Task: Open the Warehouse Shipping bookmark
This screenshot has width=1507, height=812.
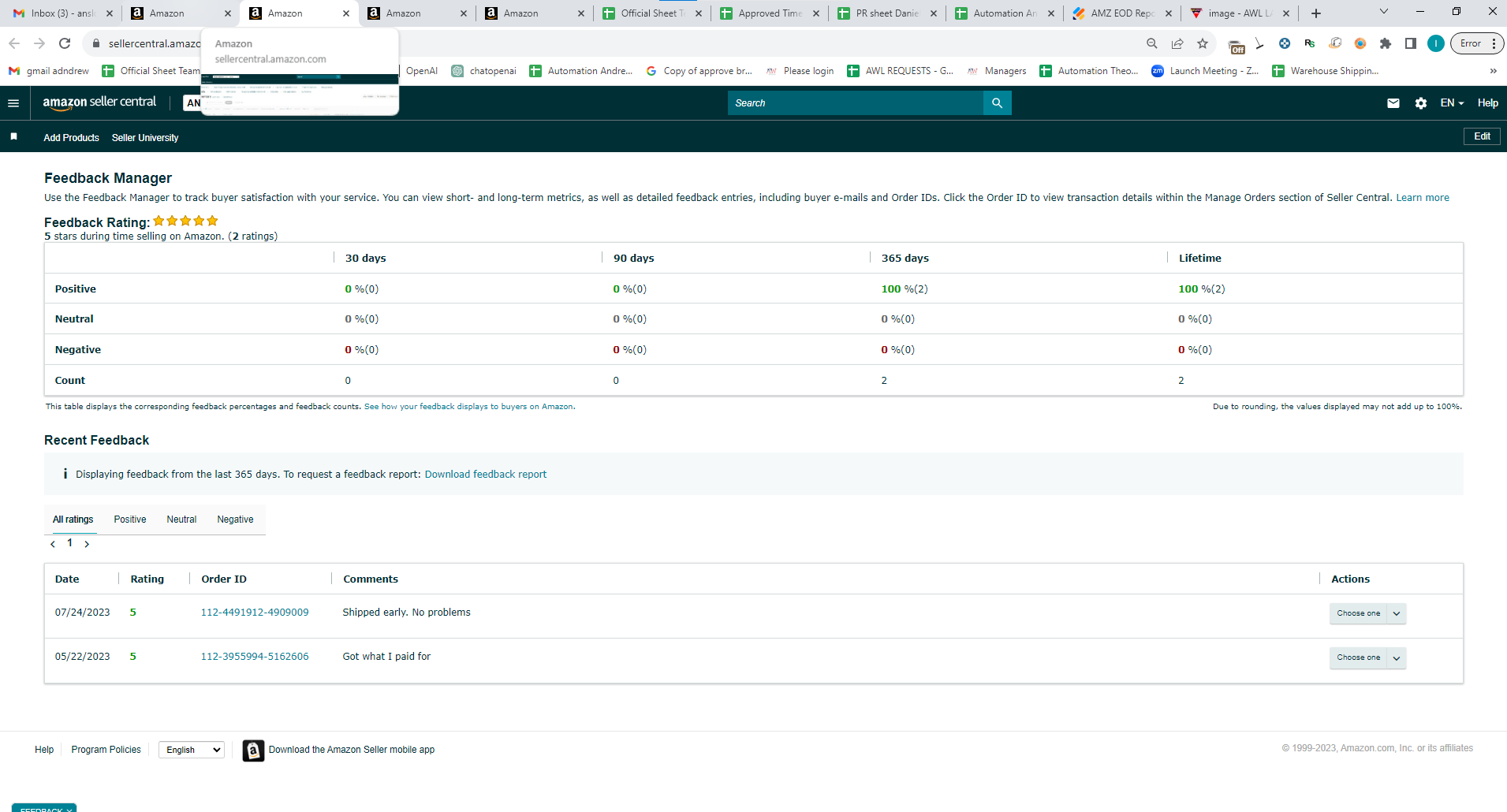Action: tap(1326, 71)
